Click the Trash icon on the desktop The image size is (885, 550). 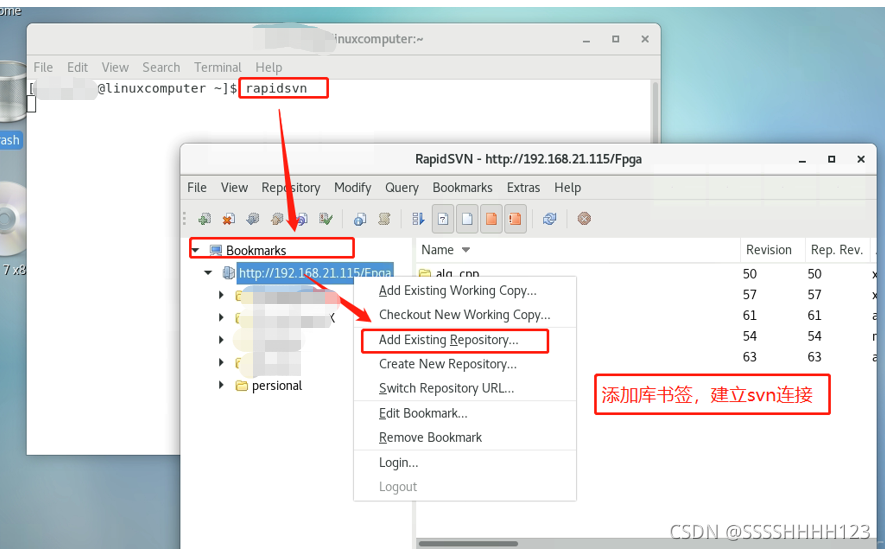pyautogui.click(x=11, y=91)
